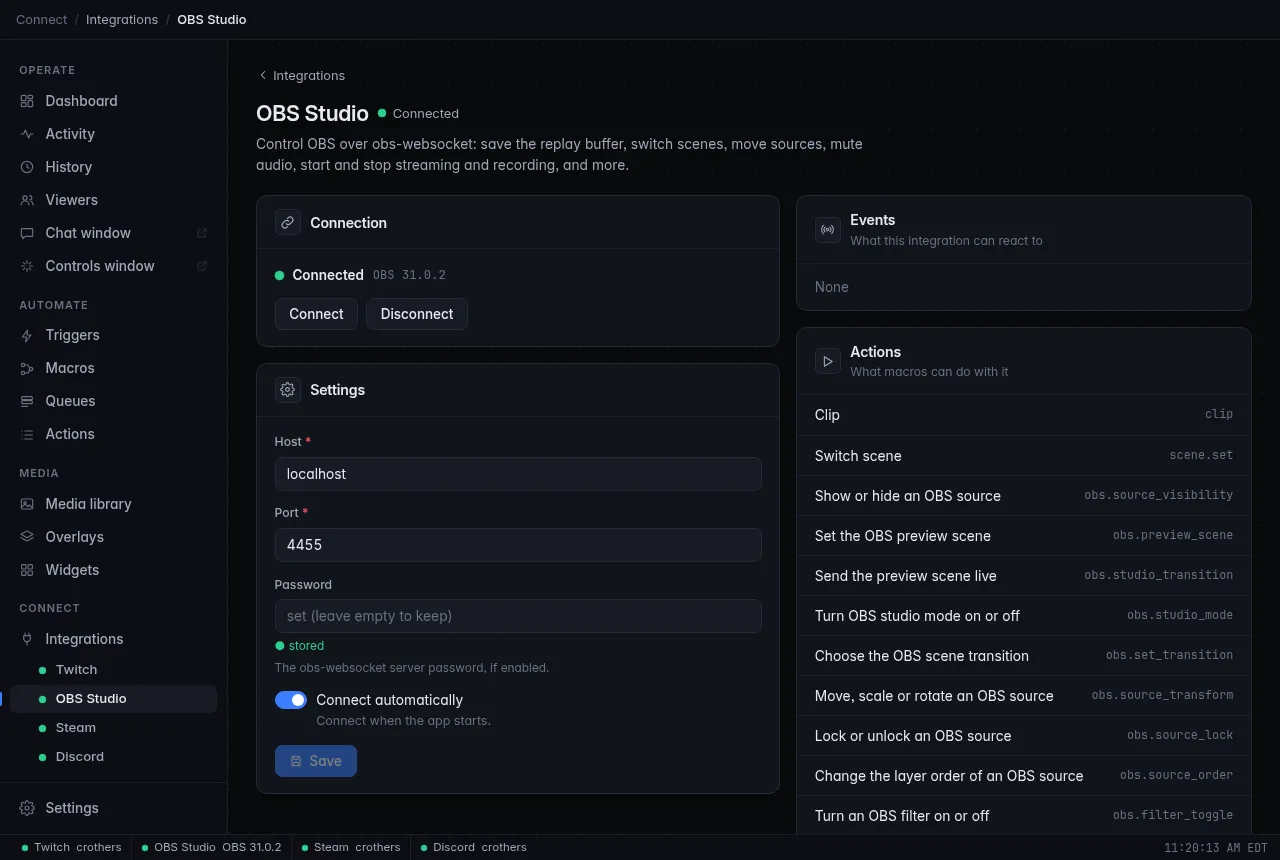Select the Switch scene action row
The height and width of the screenshot is (860, 1280).
tap(1024, 455)
